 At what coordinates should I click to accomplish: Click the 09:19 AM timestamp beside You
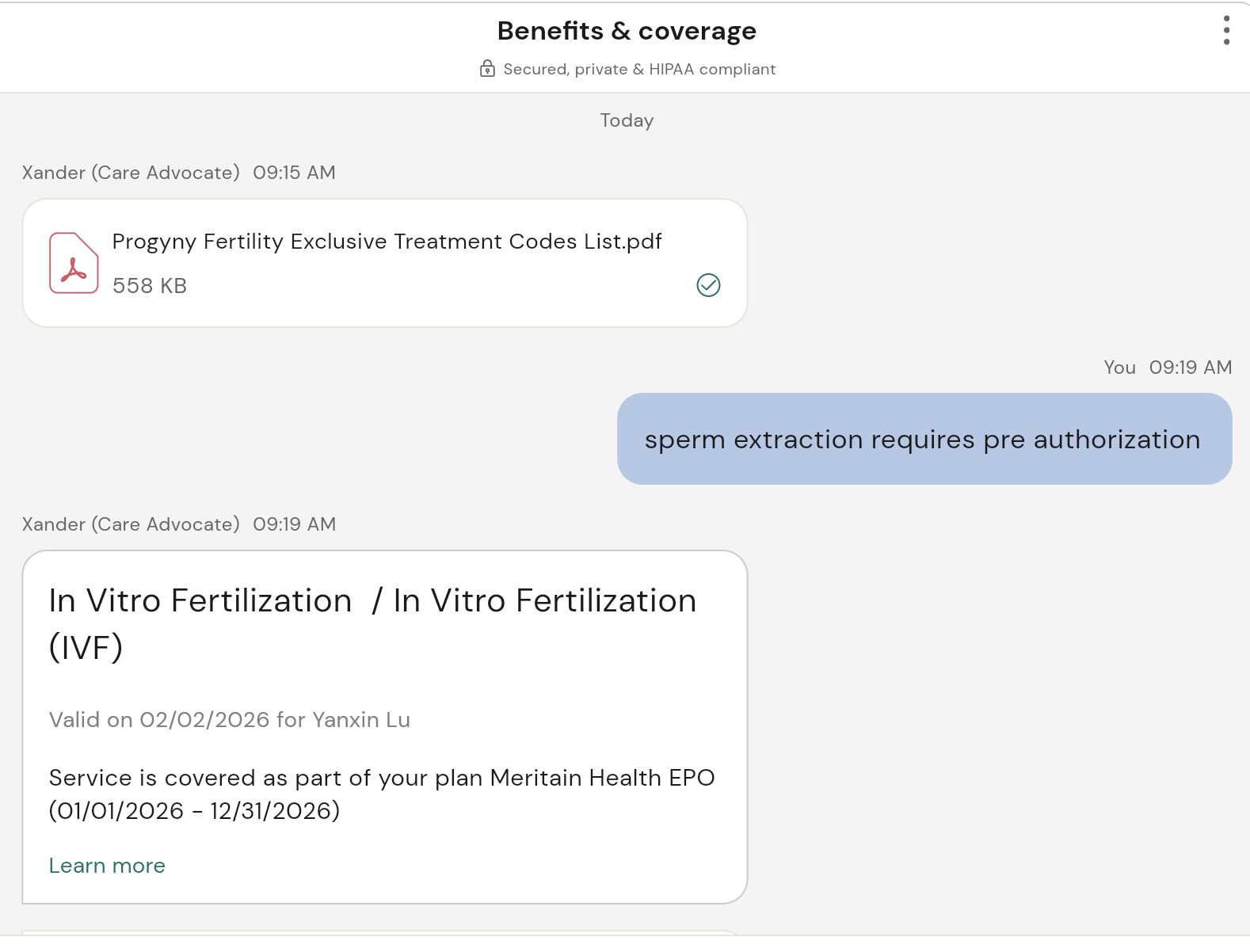tap(1190, 367)
